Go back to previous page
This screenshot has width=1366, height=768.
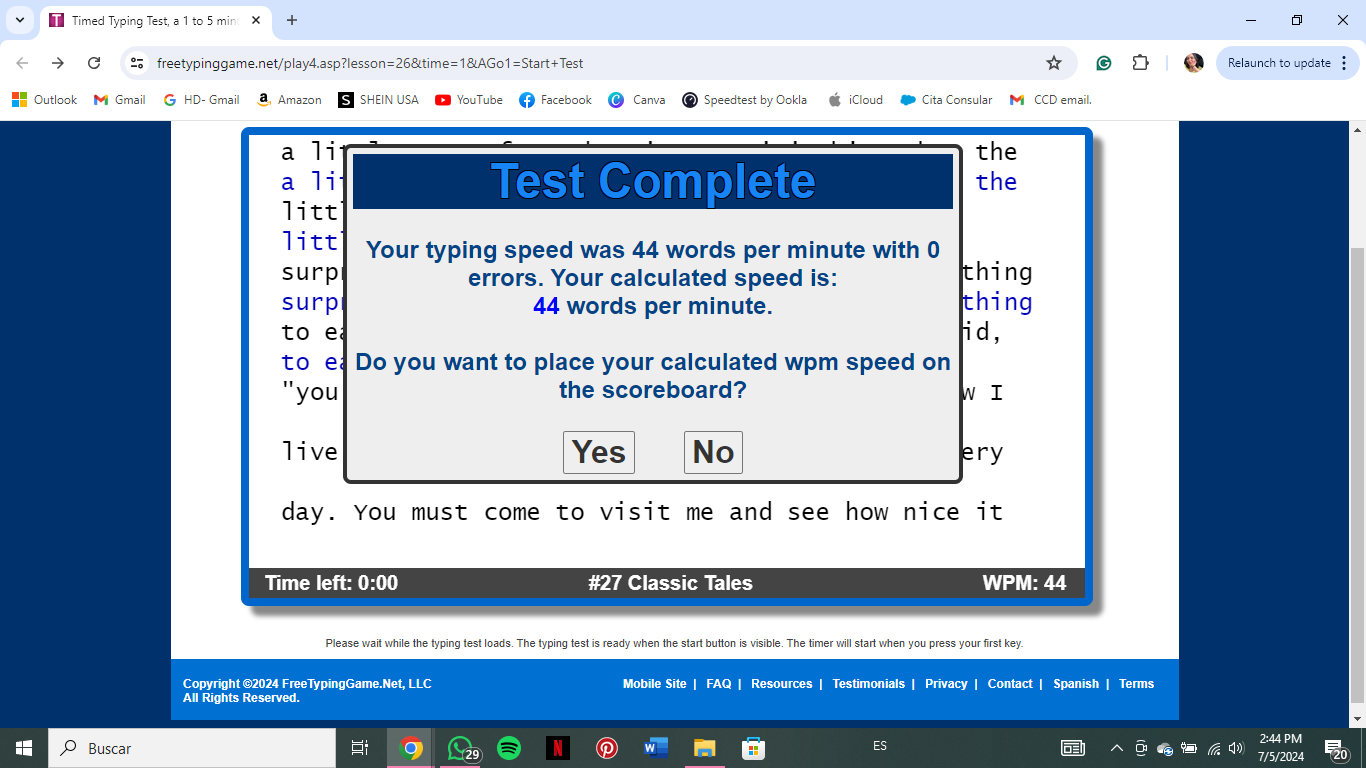tap(22, 63)
